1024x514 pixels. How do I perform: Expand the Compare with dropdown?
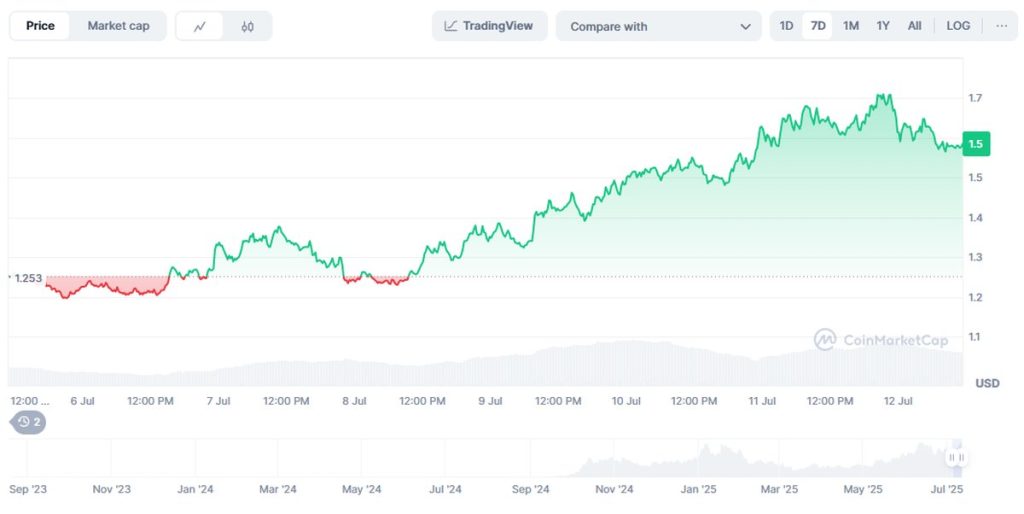point(659,27)
